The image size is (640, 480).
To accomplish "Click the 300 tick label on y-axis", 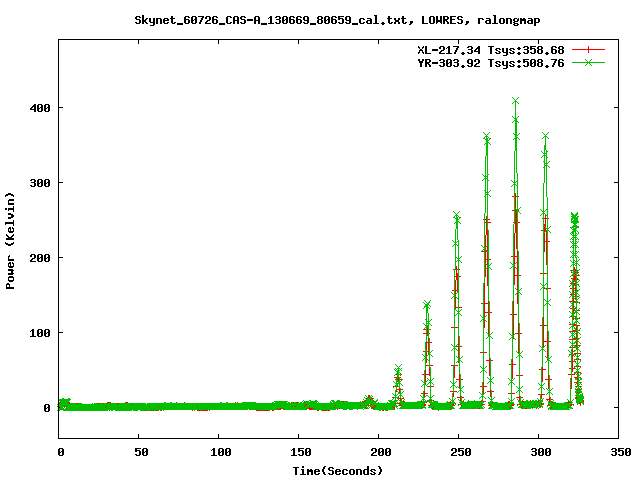I will click(x=40, y=183).
